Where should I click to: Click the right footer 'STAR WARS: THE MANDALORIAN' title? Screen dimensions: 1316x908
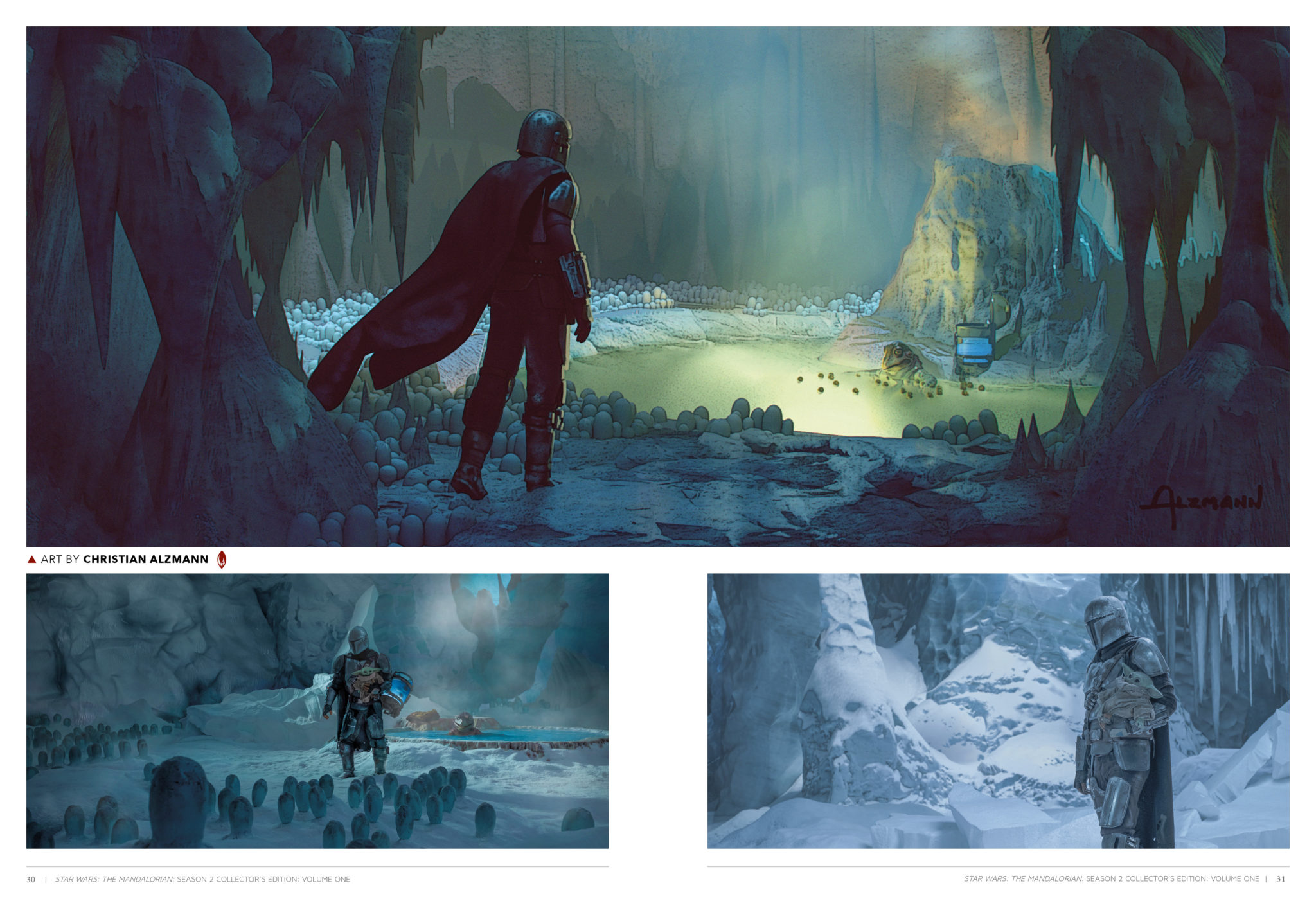tap(1024, 879)
